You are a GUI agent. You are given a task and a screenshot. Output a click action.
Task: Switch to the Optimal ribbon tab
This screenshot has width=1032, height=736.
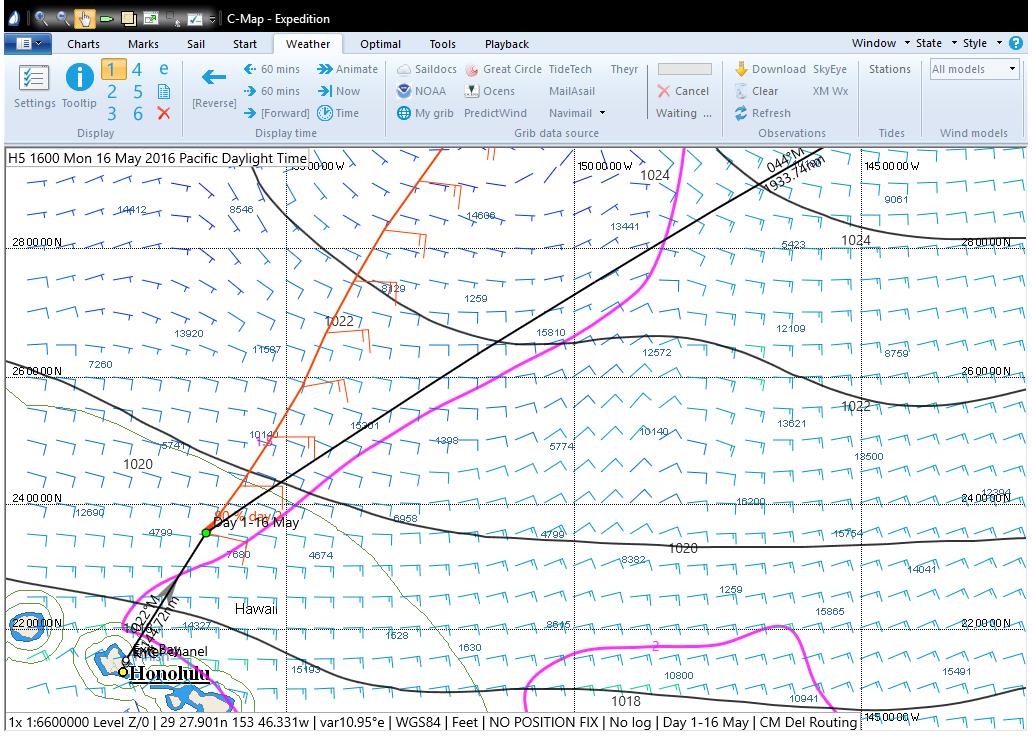click(x=380, y=44)
